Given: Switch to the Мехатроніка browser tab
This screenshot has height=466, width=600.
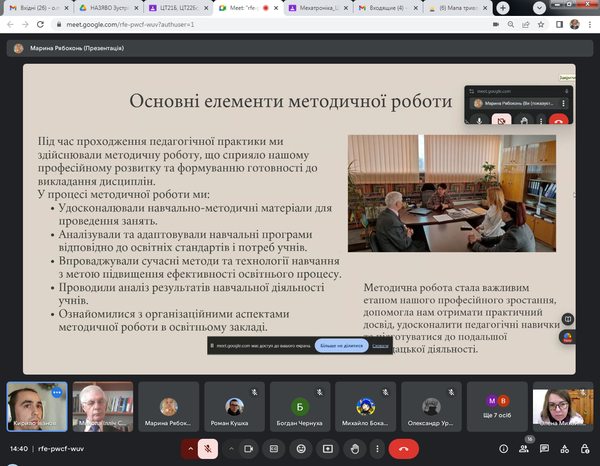Looking at the screenshot, I should (x=318, y=7).
